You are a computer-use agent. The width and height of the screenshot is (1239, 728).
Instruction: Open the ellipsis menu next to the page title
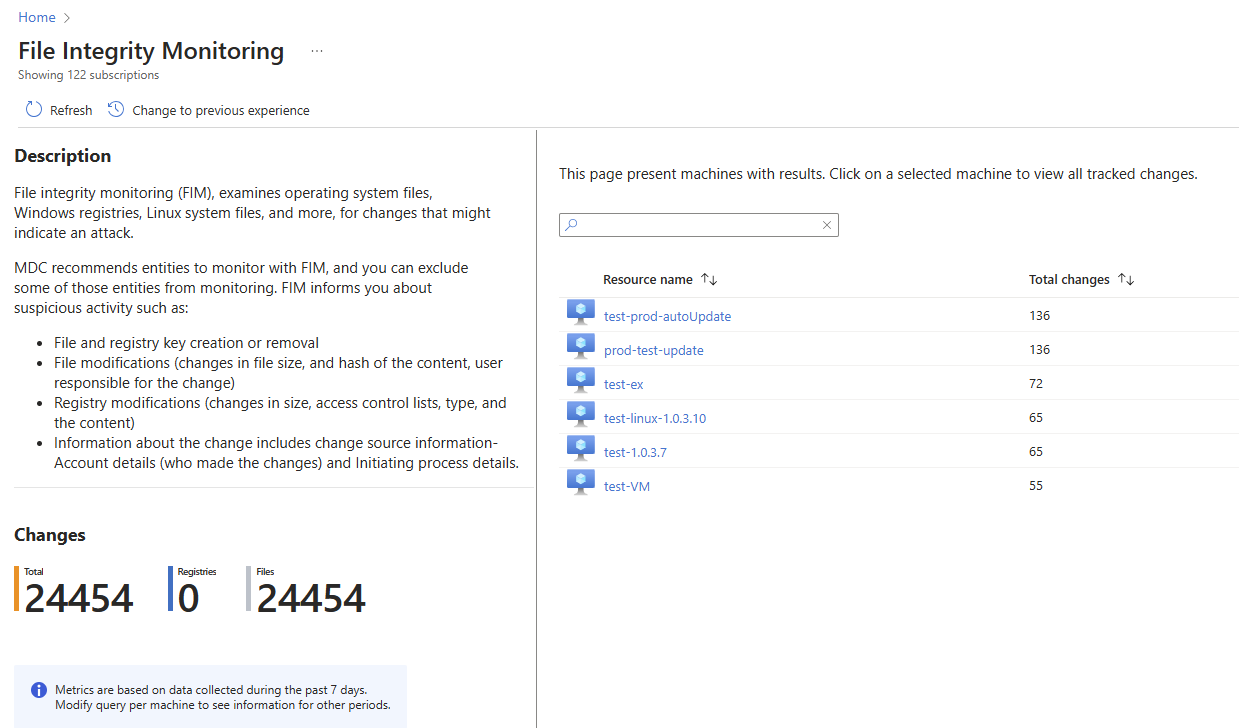[x=316, y=50]
